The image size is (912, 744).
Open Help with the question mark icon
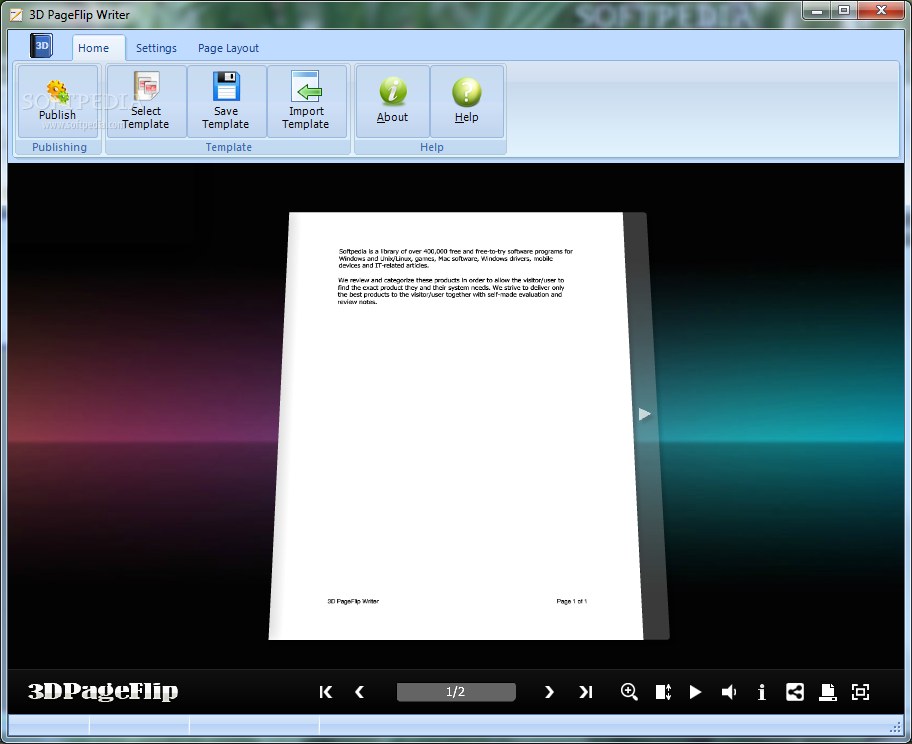[x=466, y=101]
